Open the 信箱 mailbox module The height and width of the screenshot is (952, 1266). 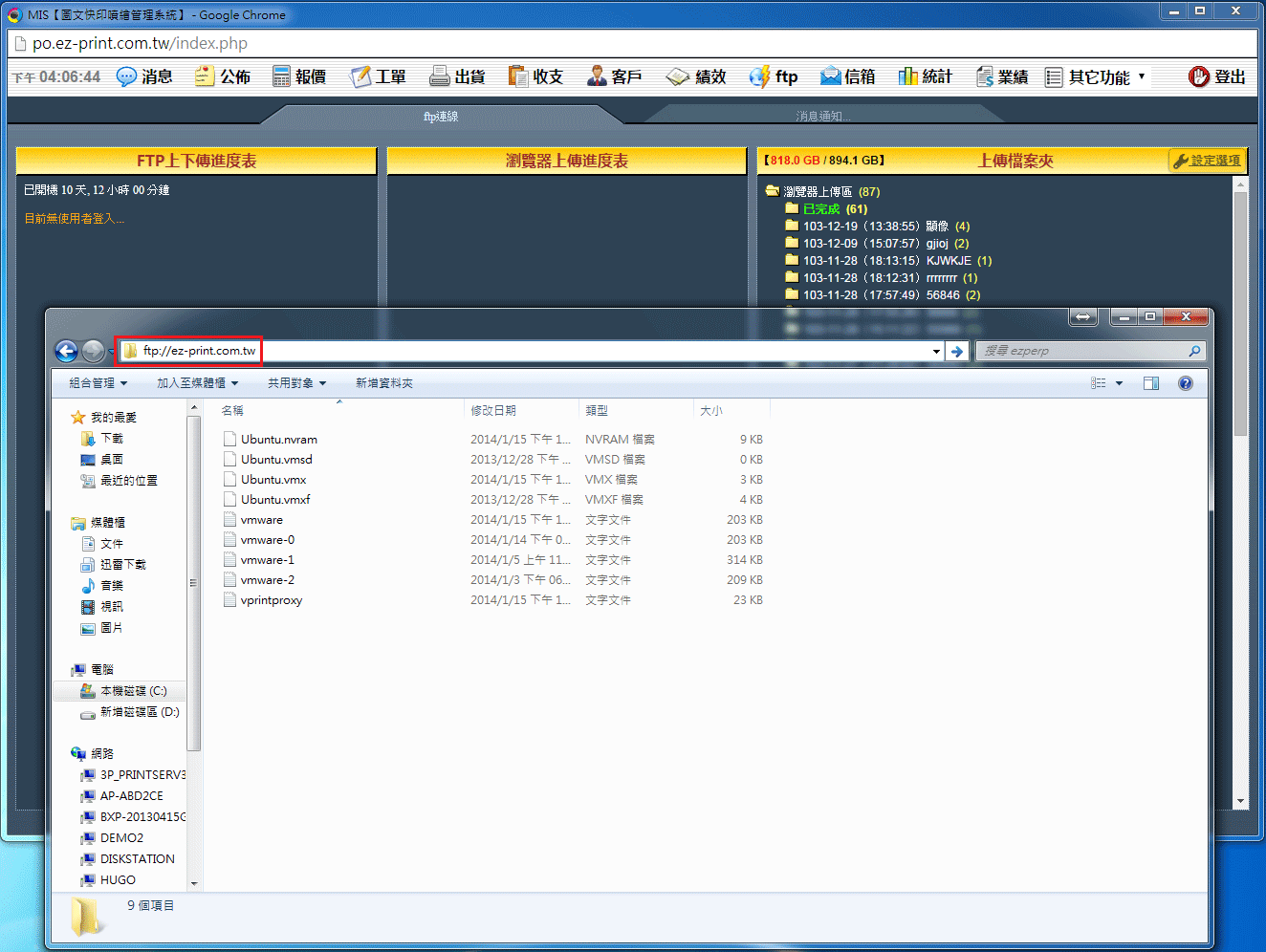pyautogui.click(x=848, y=76)
